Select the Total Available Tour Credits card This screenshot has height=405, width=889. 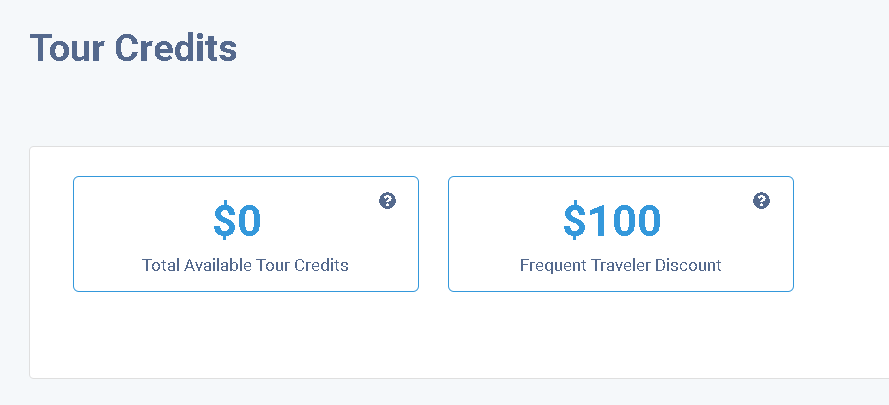click(246, 234)
